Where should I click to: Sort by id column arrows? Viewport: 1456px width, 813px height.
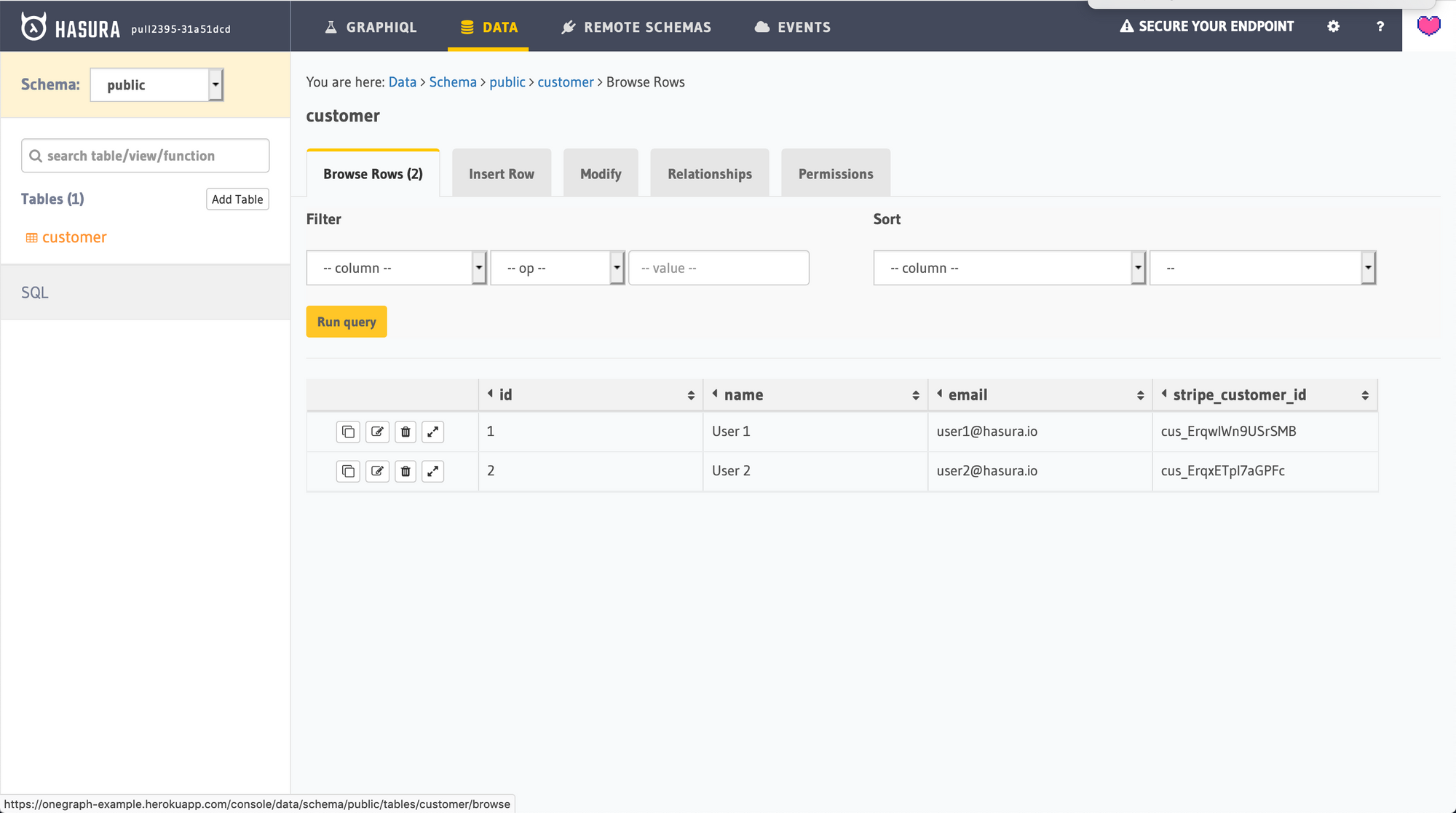pyautogui.click(x=691, y=395)
